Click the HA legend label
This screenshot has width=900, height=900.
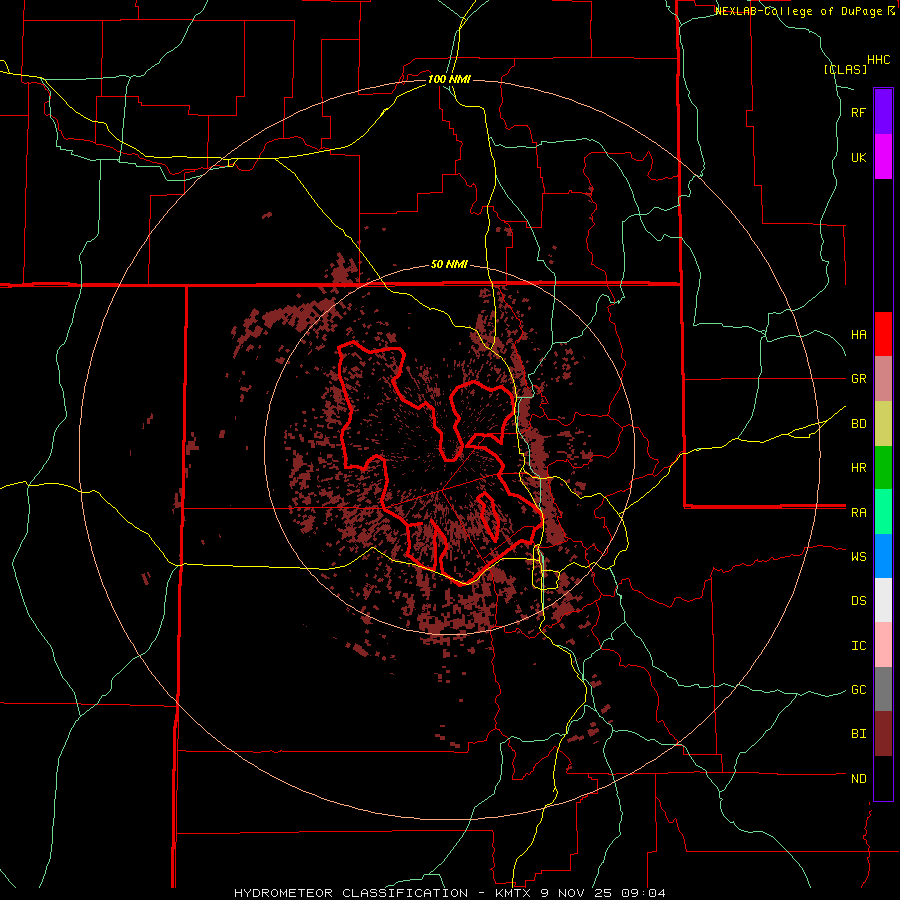point(858,335)
